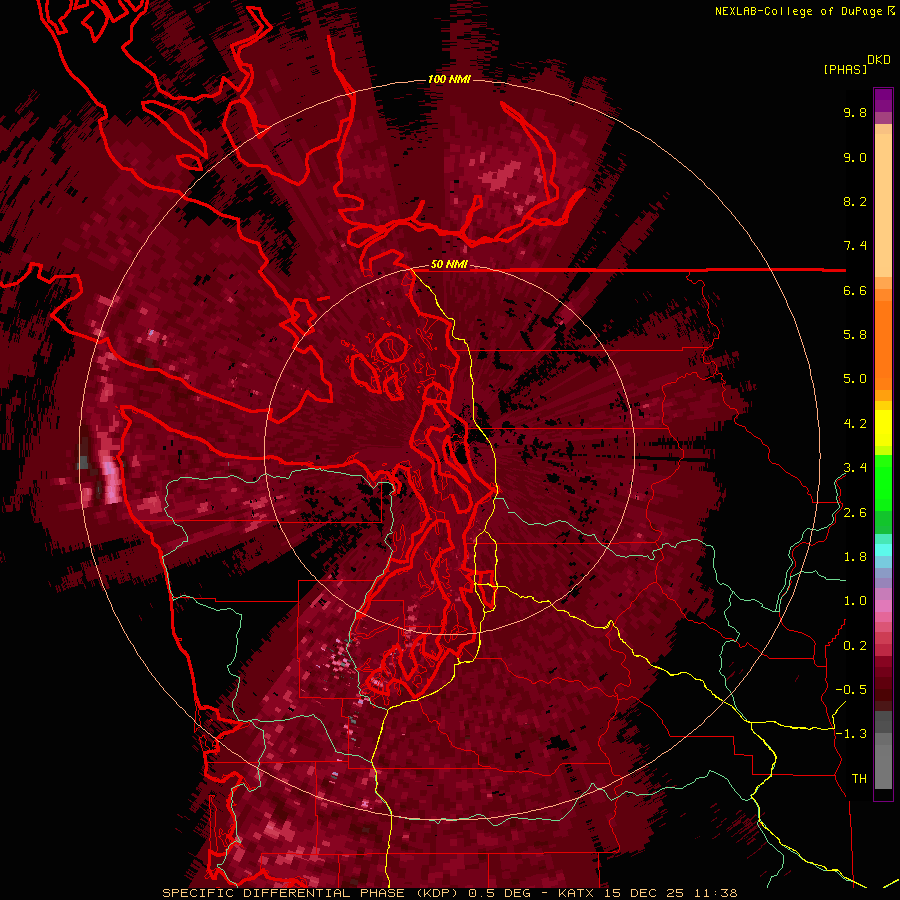The height and width of the screenshot is (900, 900).
Task: Click the 15 DEC 25 11:38 timestamp
Action: click(x=670, y=893)
